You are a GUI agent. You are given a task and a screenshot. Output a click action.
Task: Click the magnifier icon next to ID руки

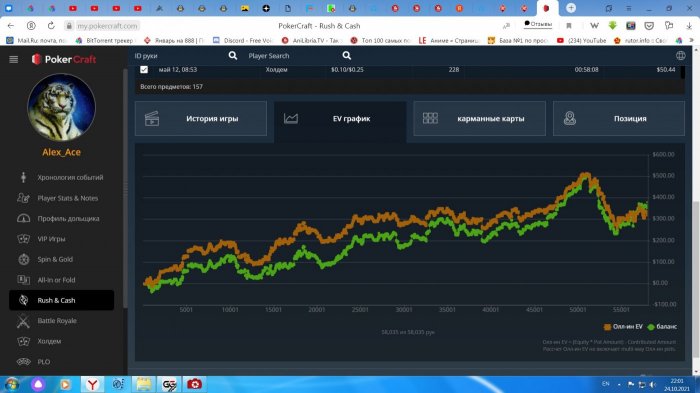[233, 56]
